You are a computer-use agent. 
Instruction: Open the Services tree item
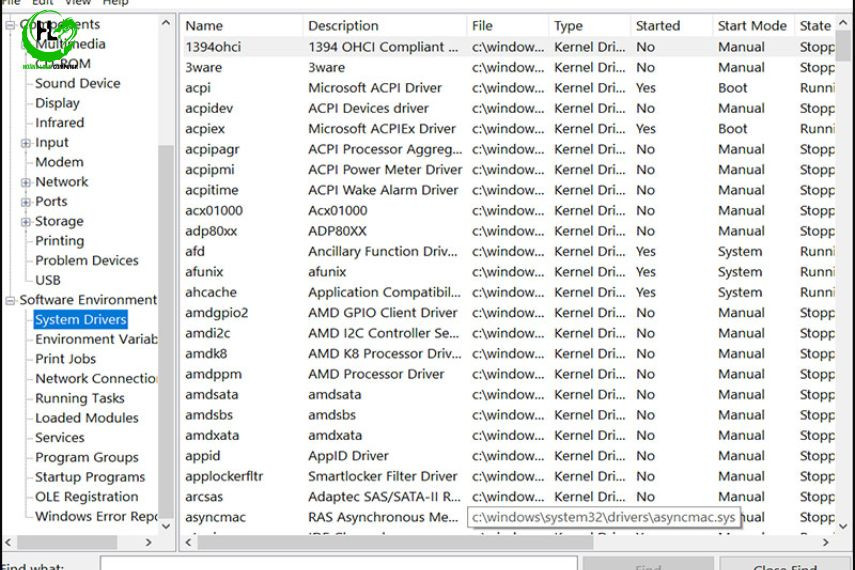click(59, 437)
